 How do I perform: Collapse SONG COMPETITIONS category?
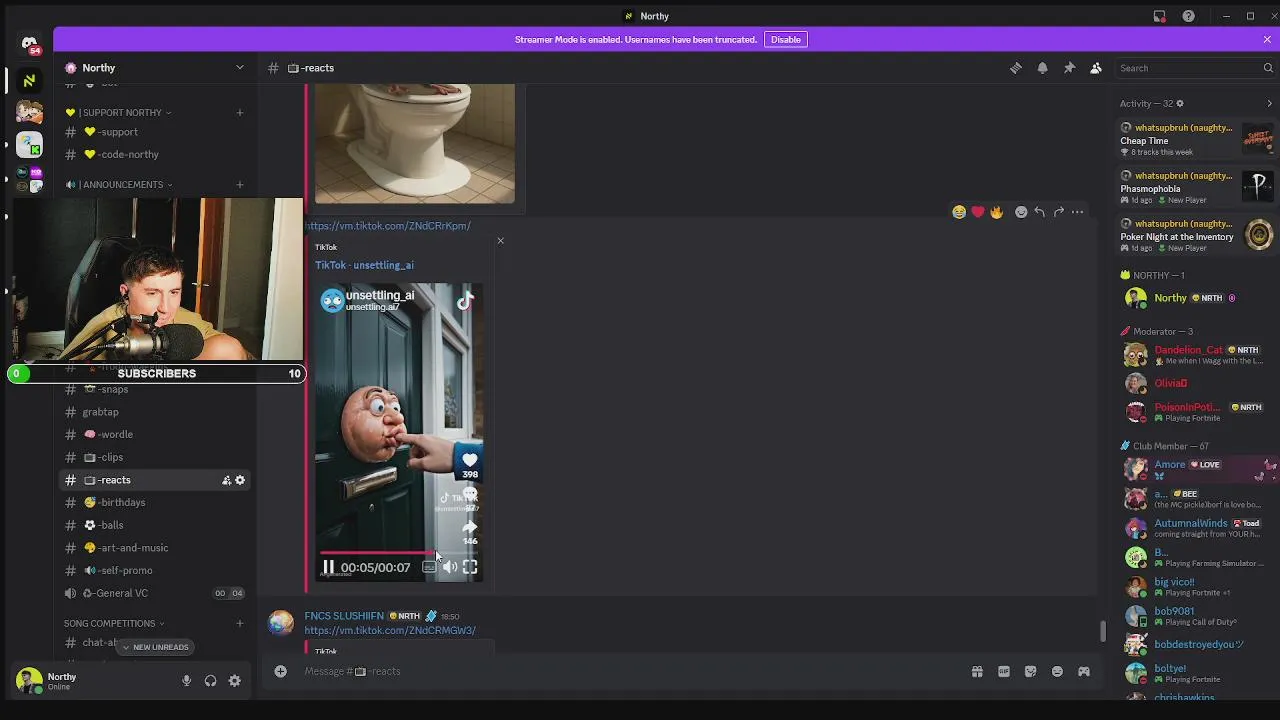114,623
